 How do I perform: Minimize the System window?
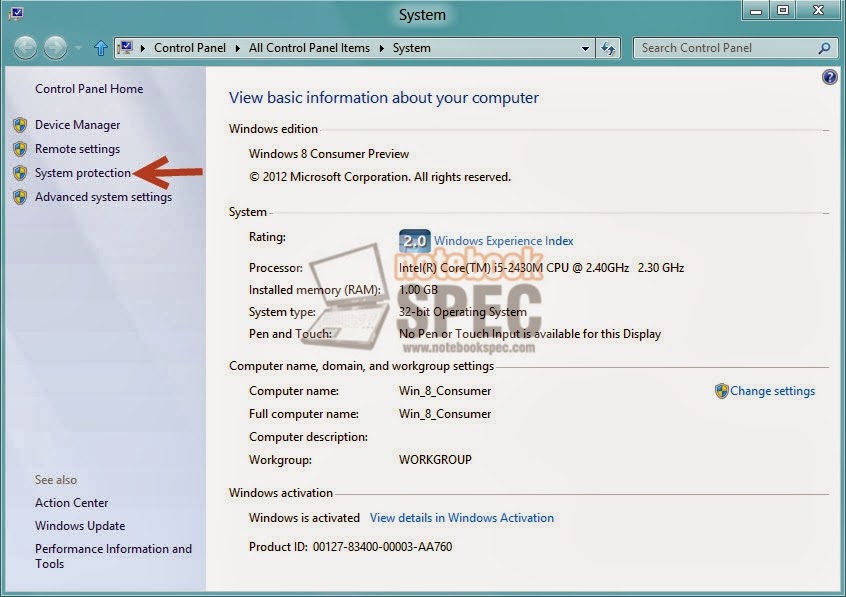click(756, 11)
